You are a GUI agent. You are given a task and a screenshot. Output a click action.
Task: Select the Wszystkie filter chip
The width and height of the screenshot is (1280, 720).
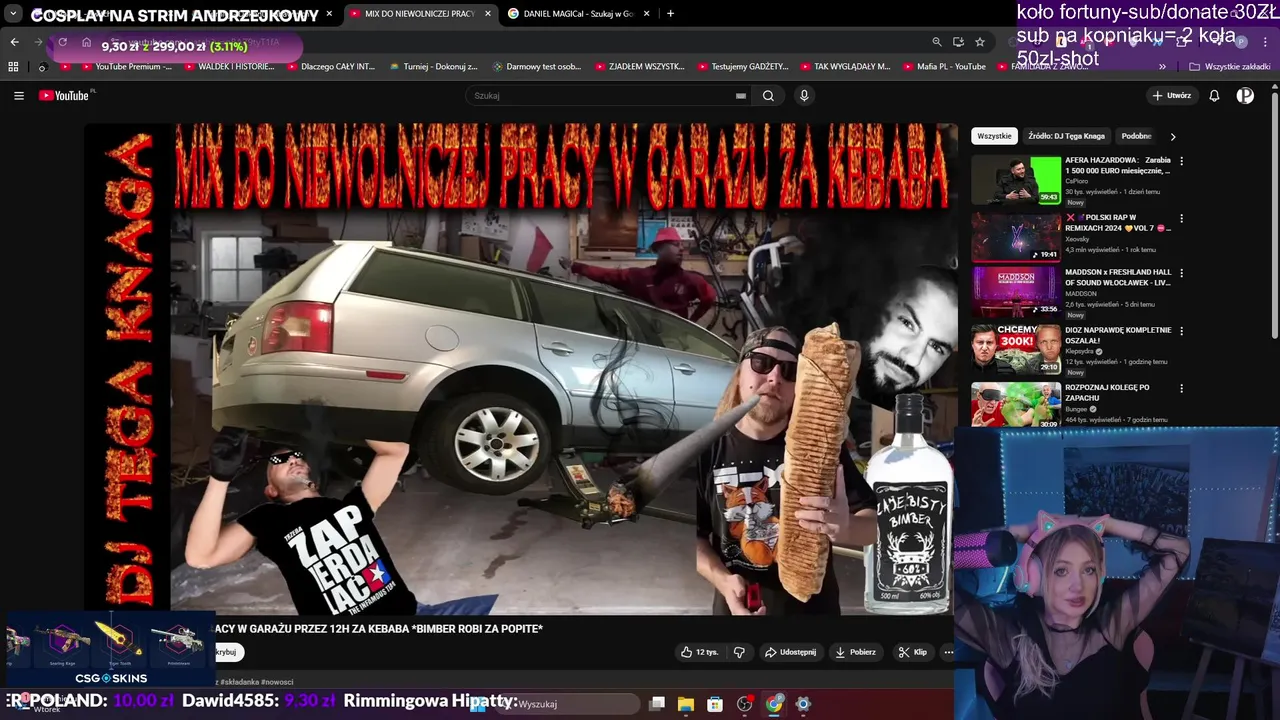click(x=994, y=136)
